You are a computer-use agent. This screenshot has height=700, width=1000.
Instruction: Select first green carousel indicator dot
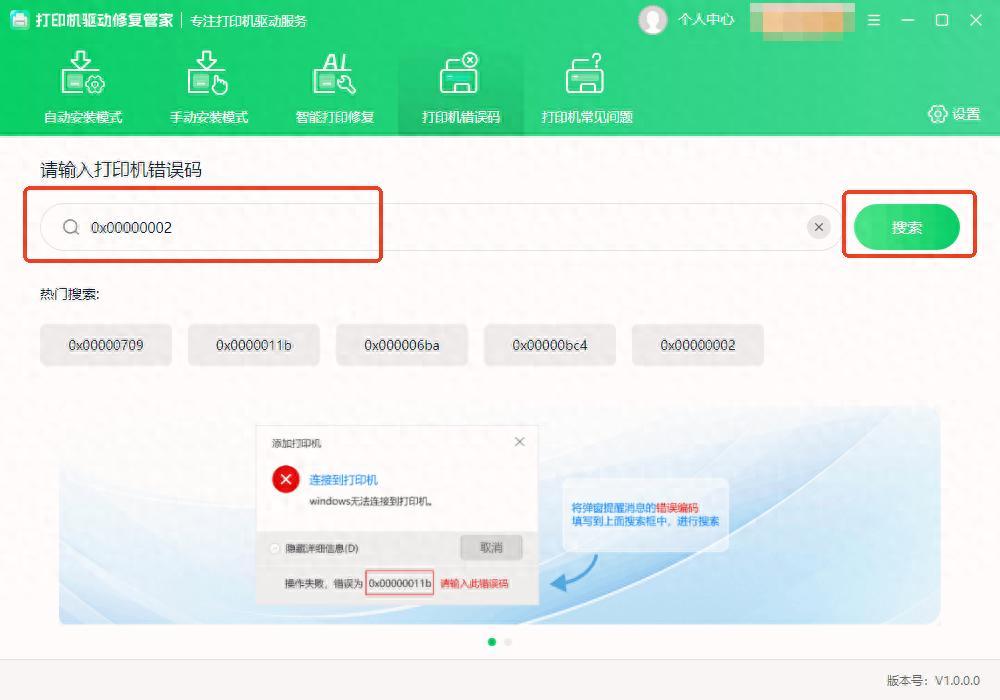(x=491, y=642)
